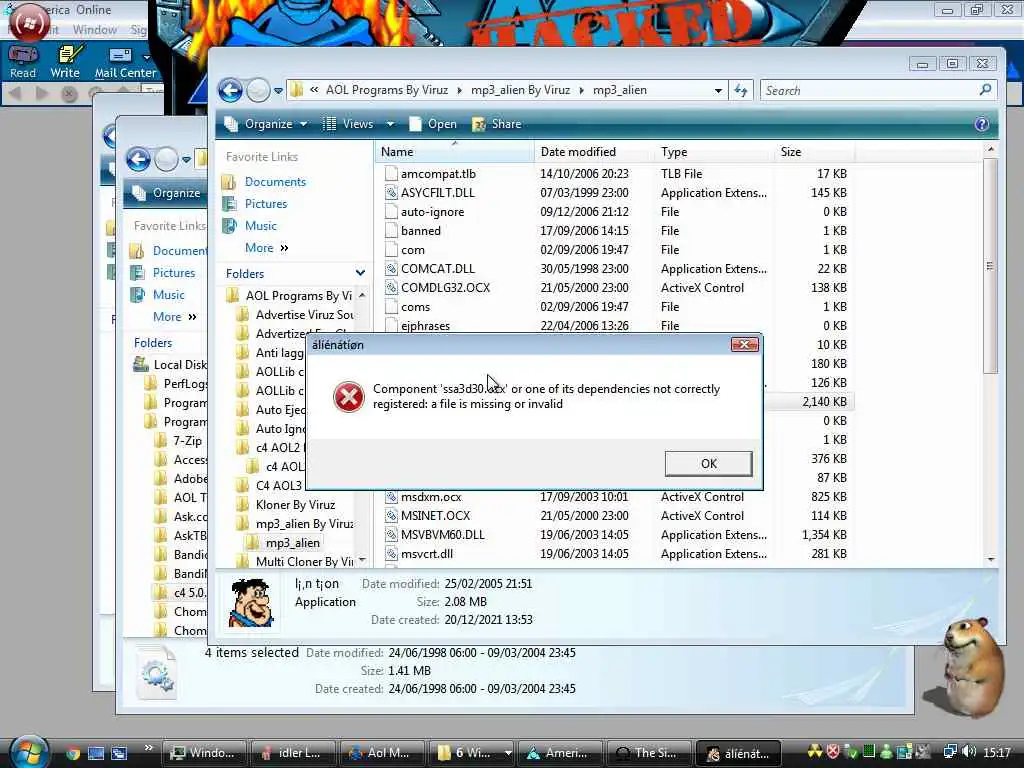
Task: Click Write in the AOL toolbar
Action: tap(65, 63)
